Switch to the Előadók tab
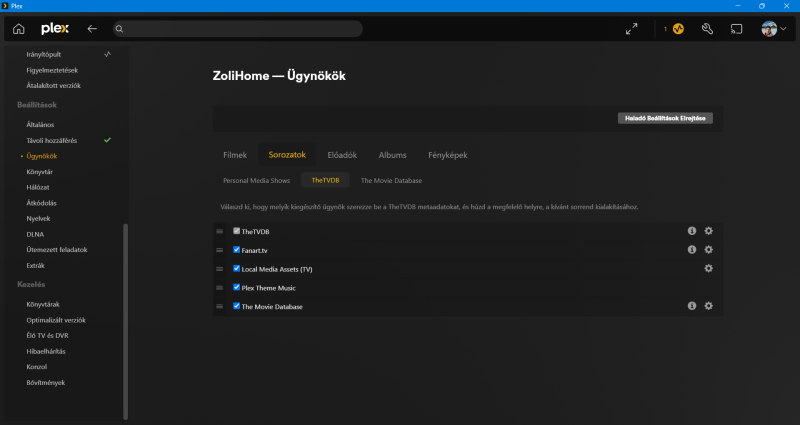800x425 pixels. [x=342, y=155]
